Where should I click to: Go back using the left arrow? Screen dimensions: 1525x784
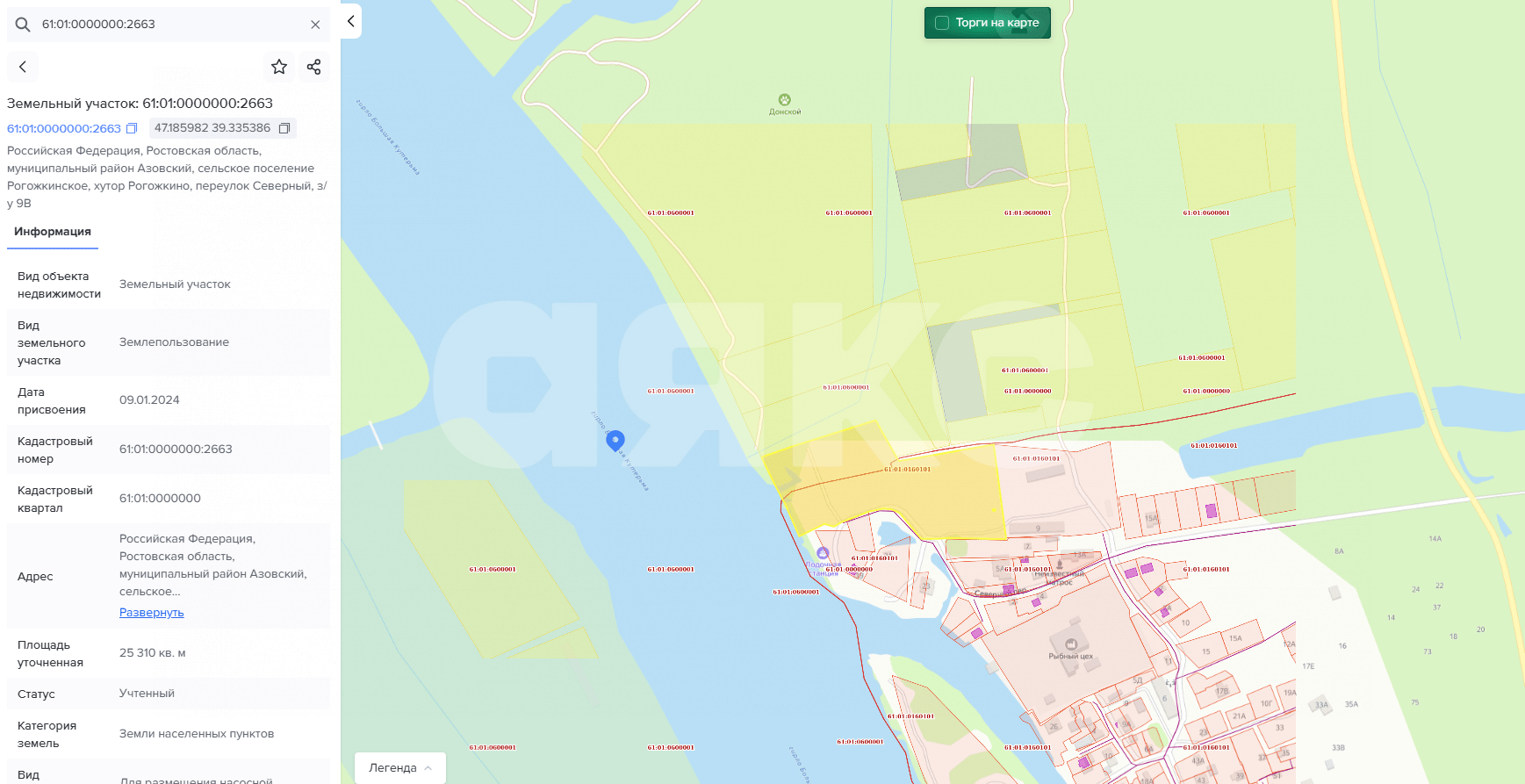click(23, 67)
